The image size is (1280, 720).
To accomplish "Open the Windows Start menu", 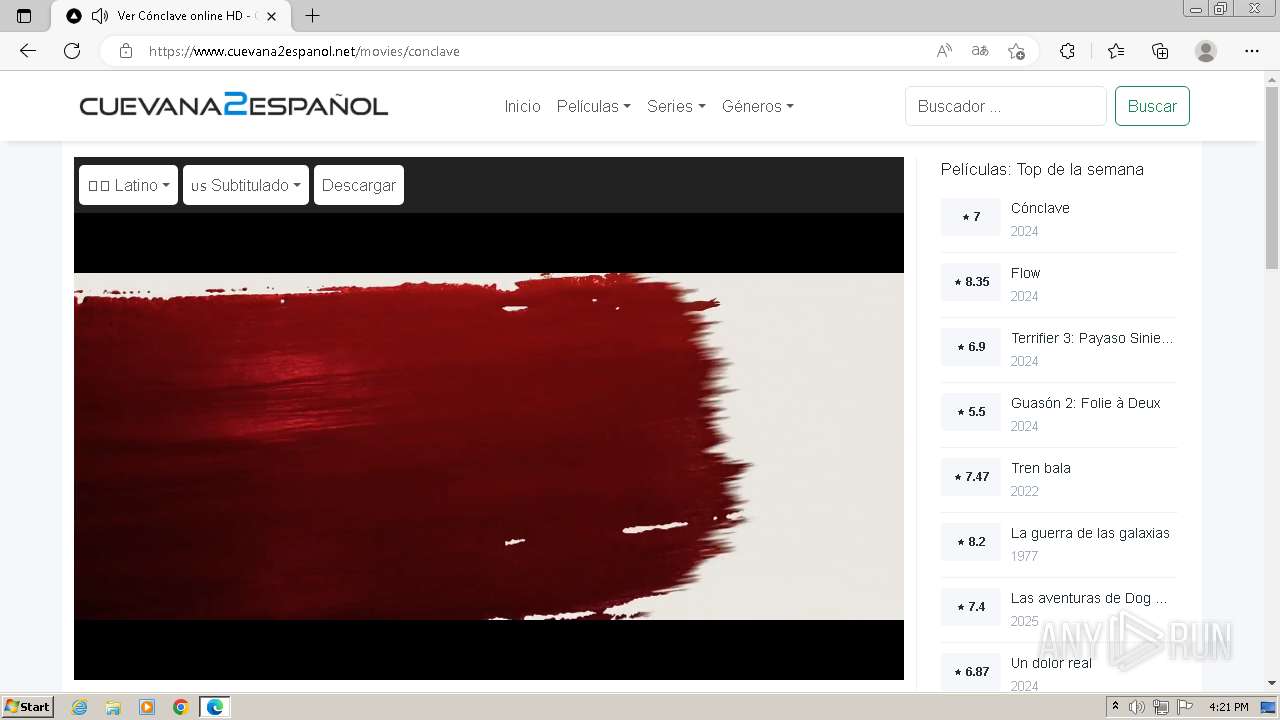I will click(x=28, y=706).
